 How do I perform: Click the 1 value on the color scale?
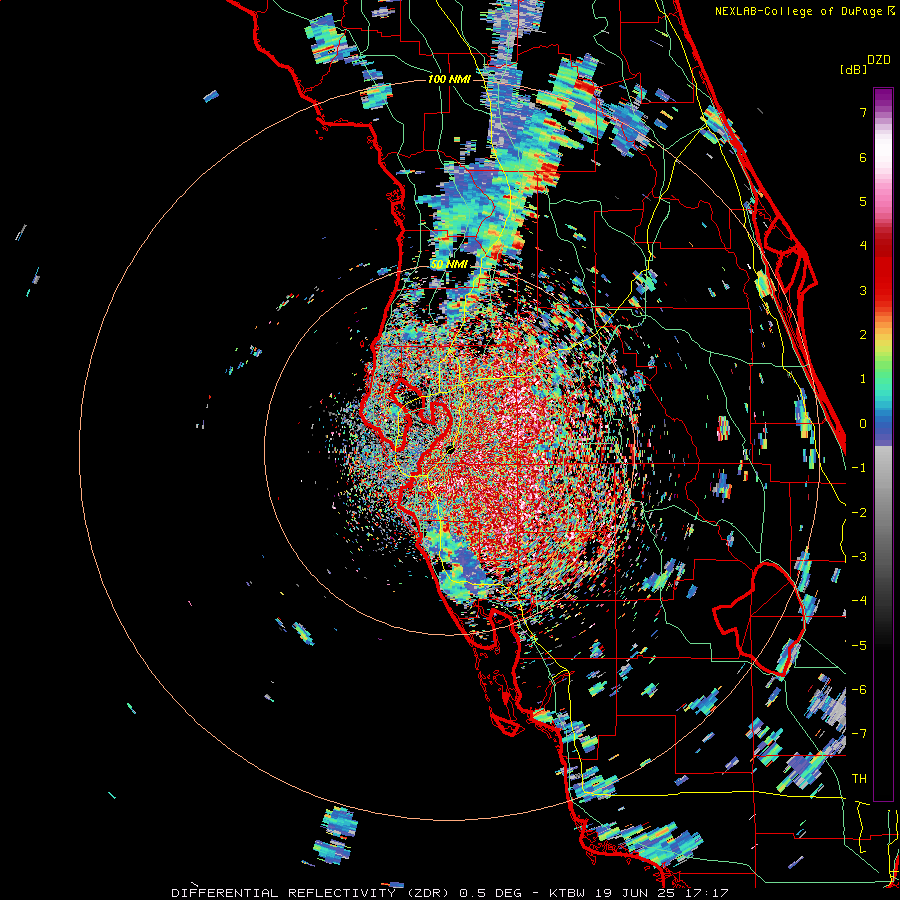(863, 379)
